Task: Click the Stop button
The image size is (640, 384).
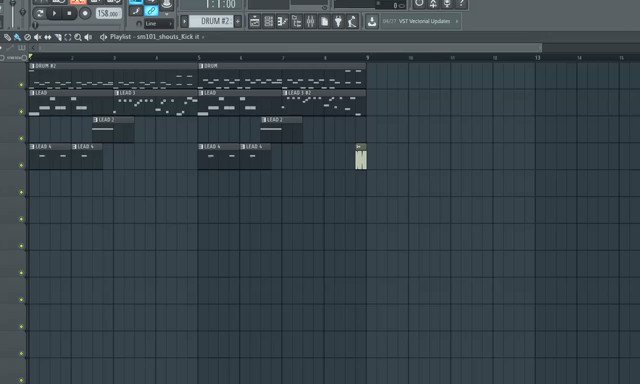Action: [69, 13]
